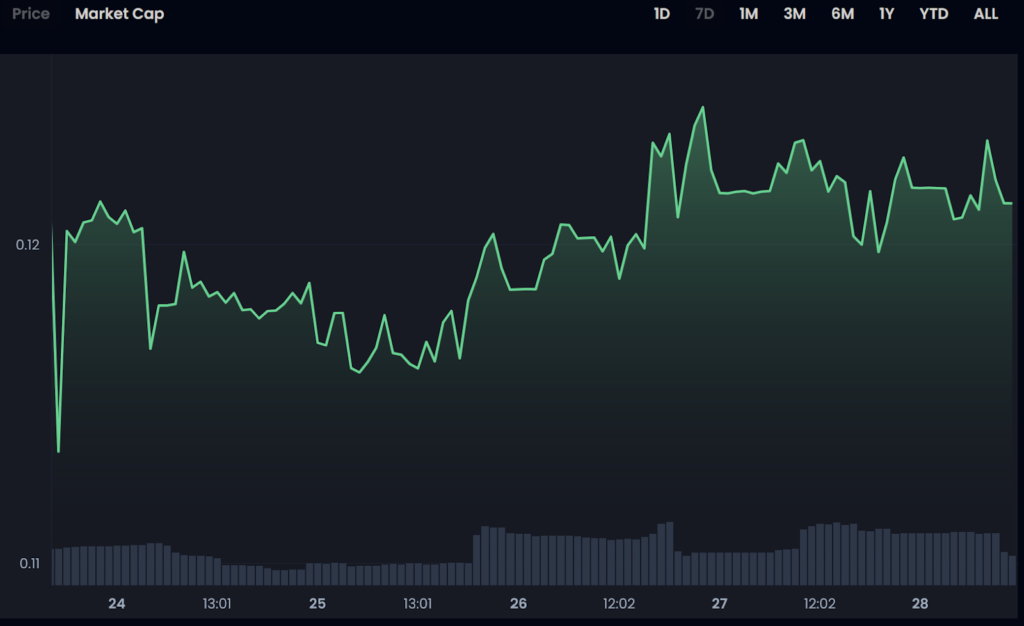Viewport: 1024px width, 626px height.
Task: Choose the 1M time range
Action: coord(748,14)
